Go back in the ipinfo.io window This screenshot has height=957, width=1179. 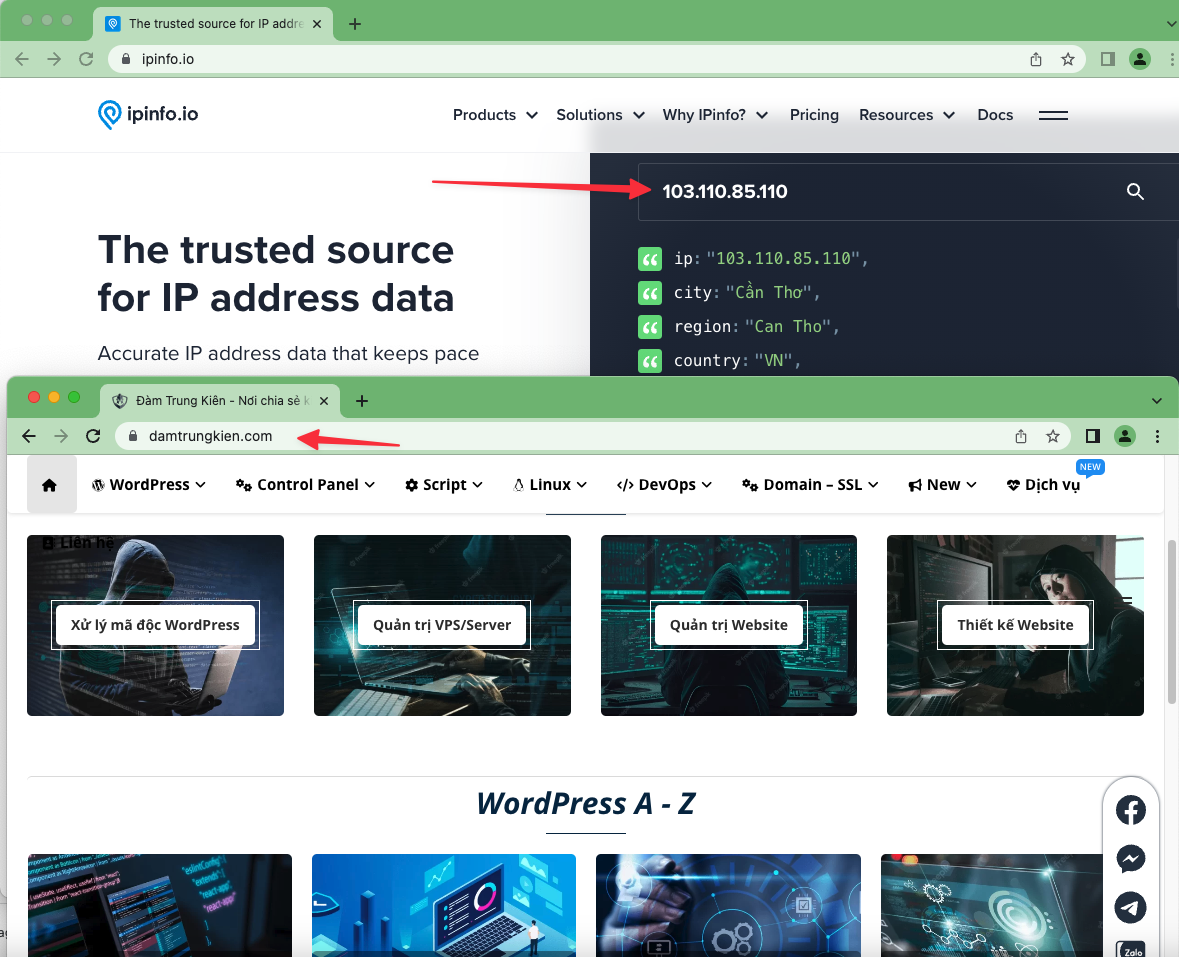[x=22, y=59]
